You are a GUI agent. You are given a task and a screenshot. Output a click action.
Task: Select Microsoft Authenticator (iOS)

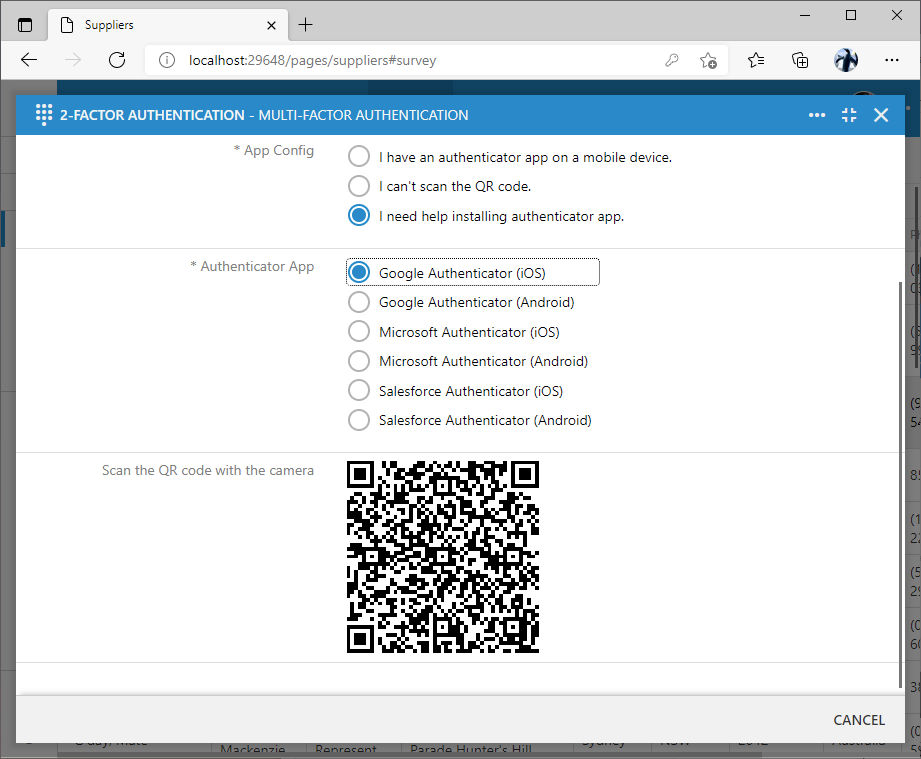pyautogui.click(x=358, y=331)
